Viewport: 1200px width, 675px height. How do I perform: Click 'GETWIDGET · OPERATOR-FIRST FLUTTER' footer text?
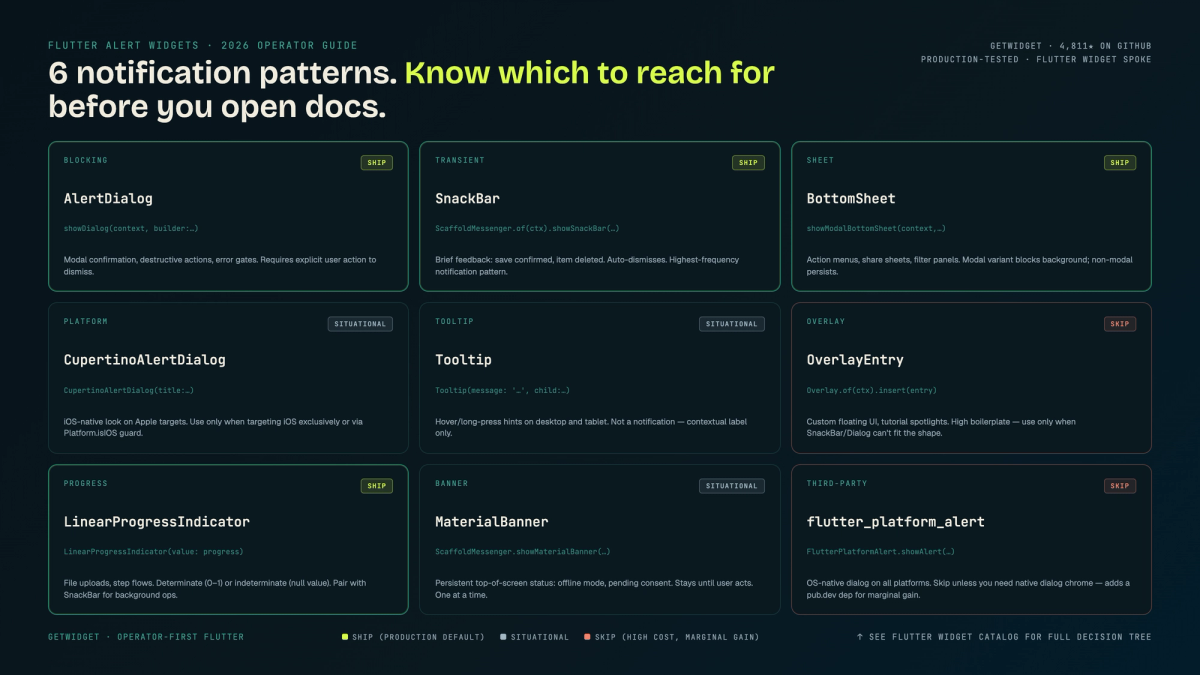pos(146,637)
